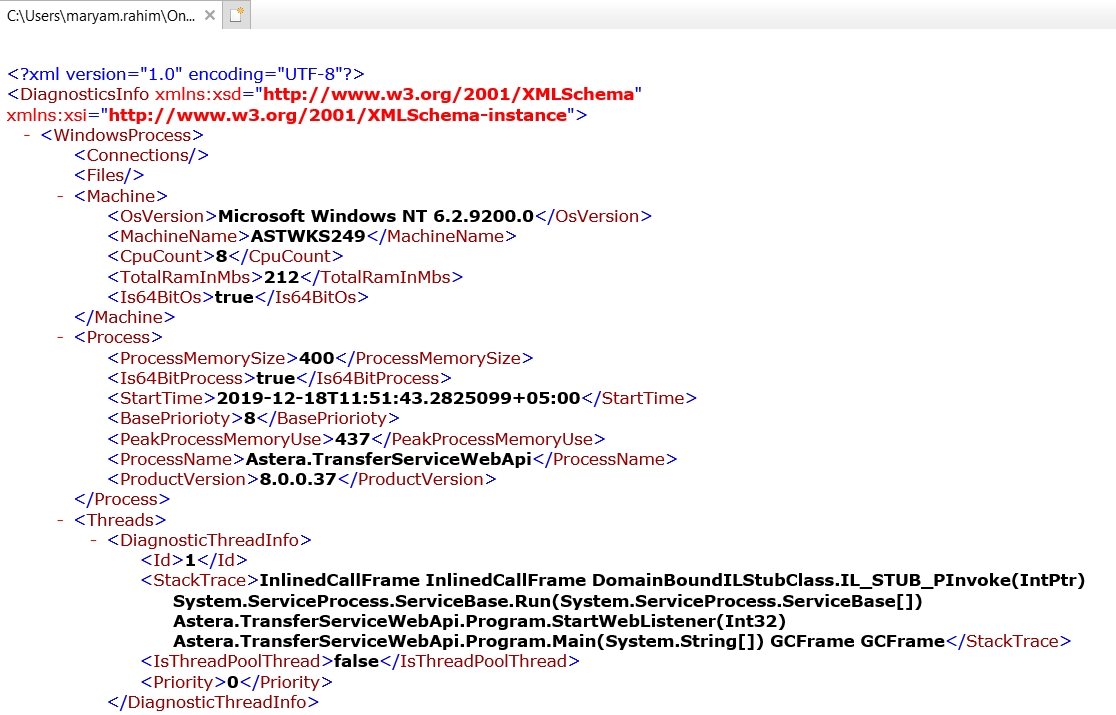Collapse the DiagnosticThreadInfo node
Image resolution: width=1116 pixels, height=715 pixels.
tap(94, 539)
